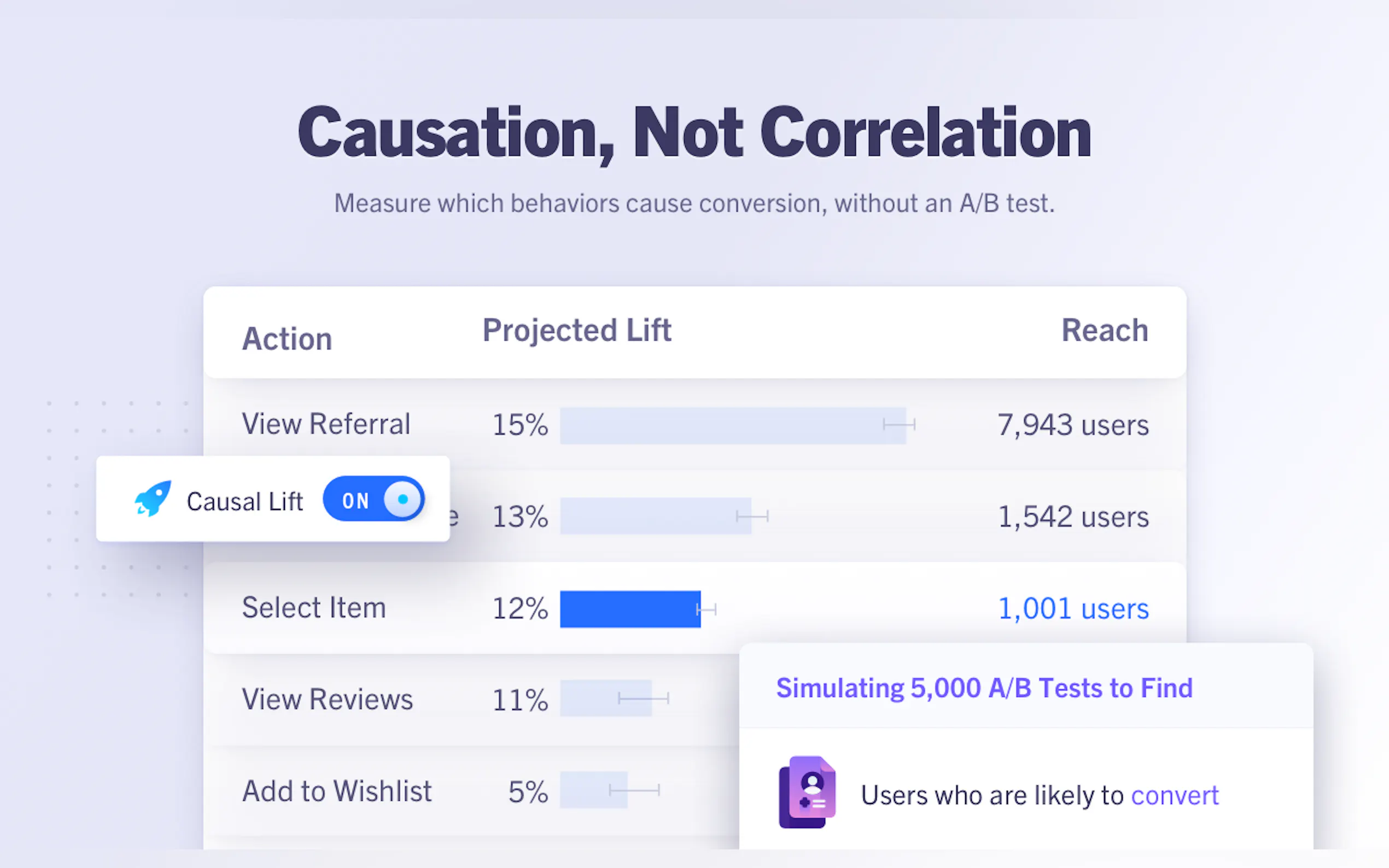Click the 5% Add to Wishlist bar

pyautogui.click(x=593, y=790)
